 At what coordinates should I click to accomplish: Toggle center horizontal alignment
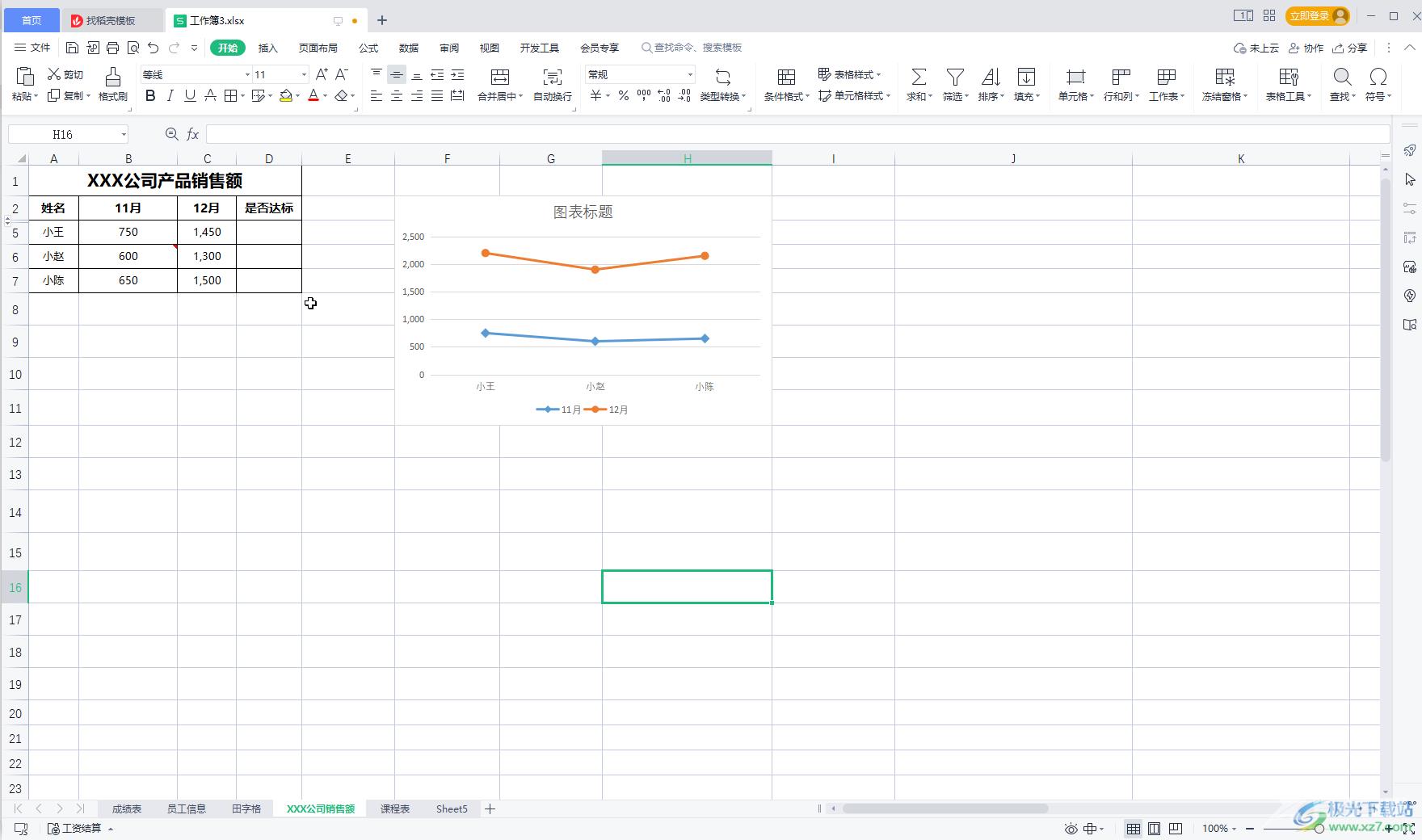pyautogui.click(x=397, y=96)
